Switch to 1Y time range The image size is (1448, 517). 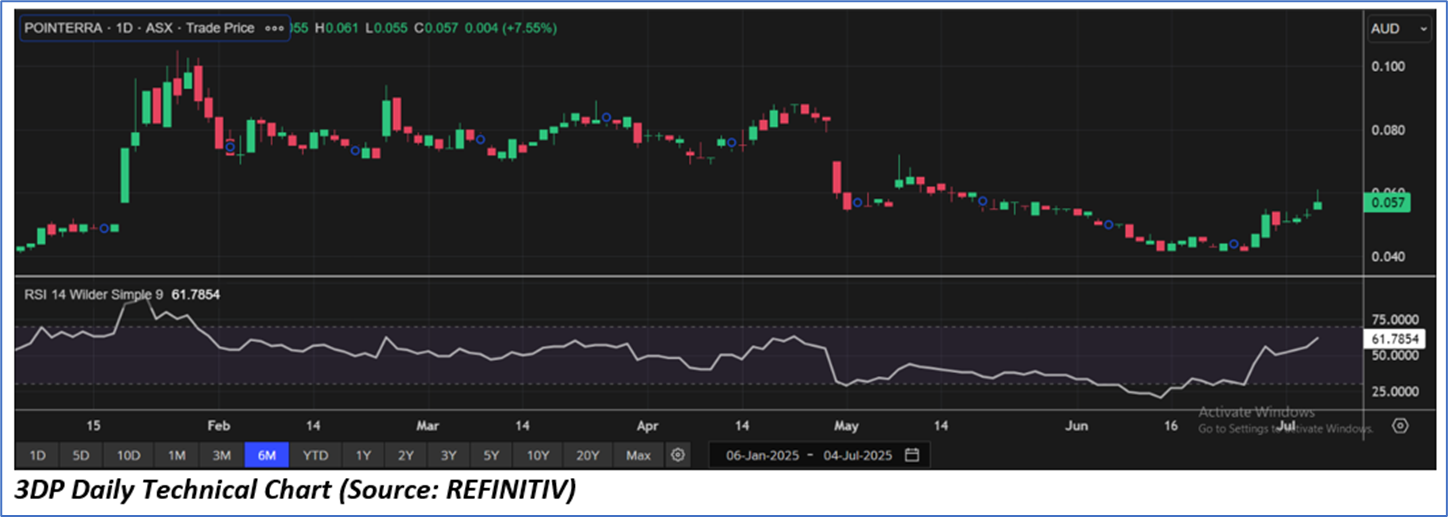363,455
